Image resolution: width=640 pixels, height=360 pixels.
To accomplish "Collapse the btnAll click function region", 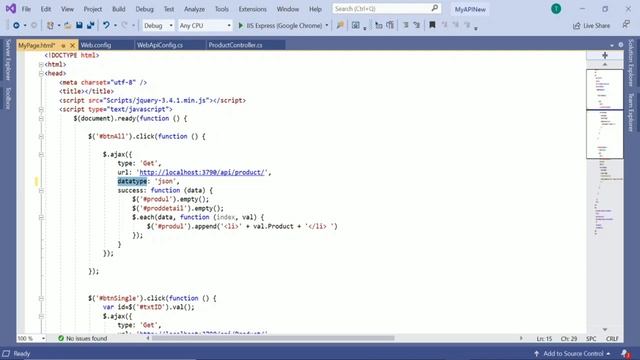I will tap(41, 137).
